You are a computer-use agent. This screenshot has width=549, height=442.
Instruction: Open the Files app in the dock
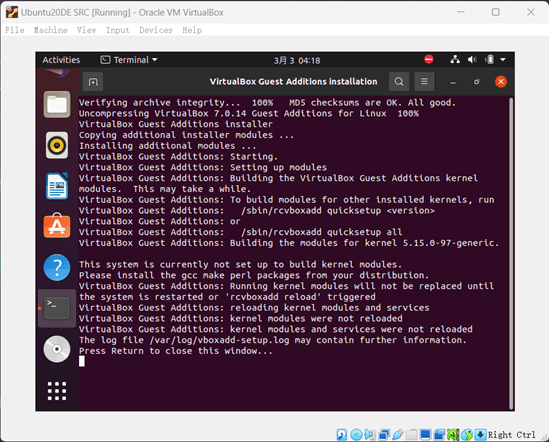(x=57, y=104)
